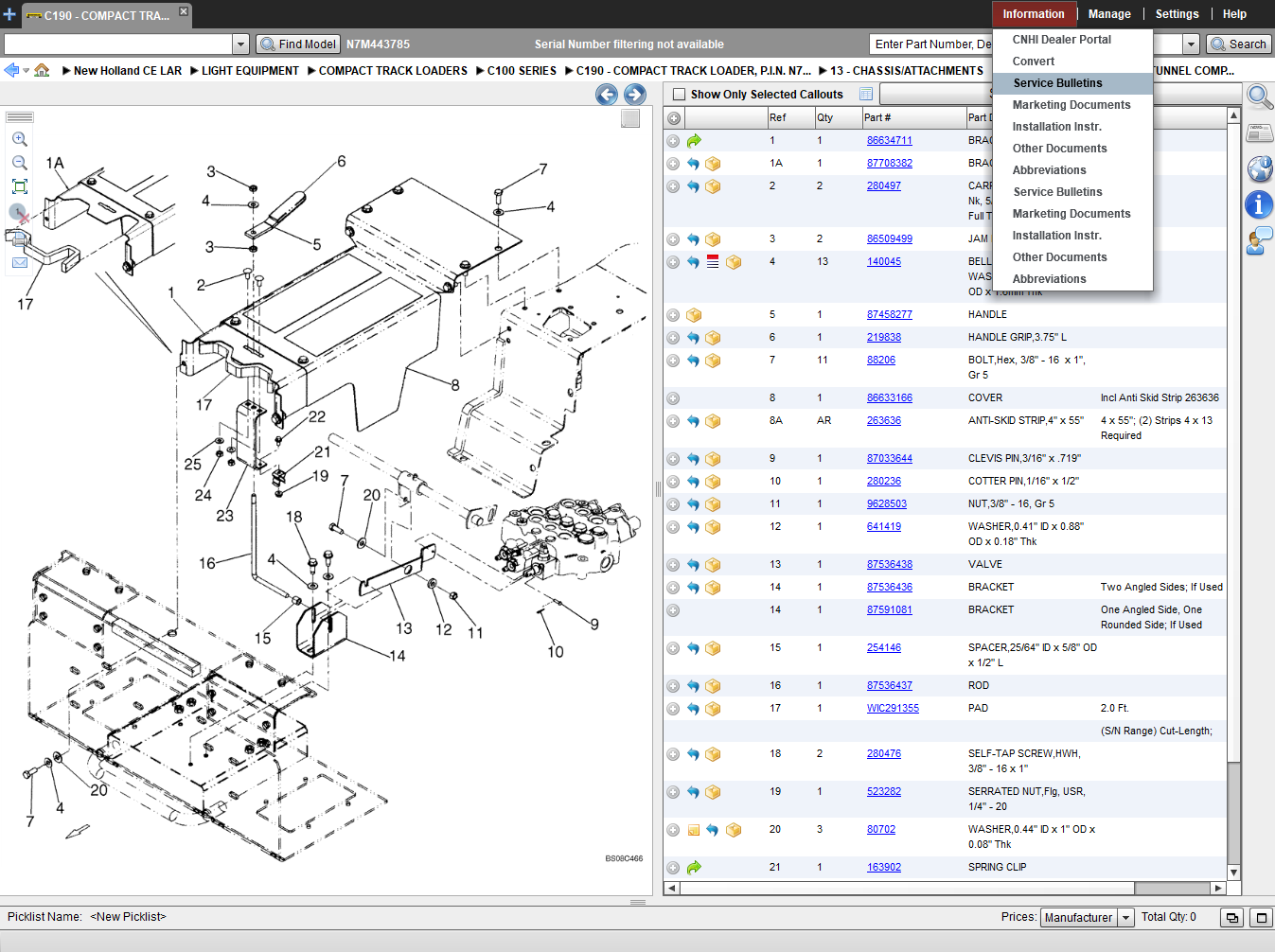1275x952 pixels.
Task: Select round button for SERRATED NUT row 523282
Action: (673, 792)
